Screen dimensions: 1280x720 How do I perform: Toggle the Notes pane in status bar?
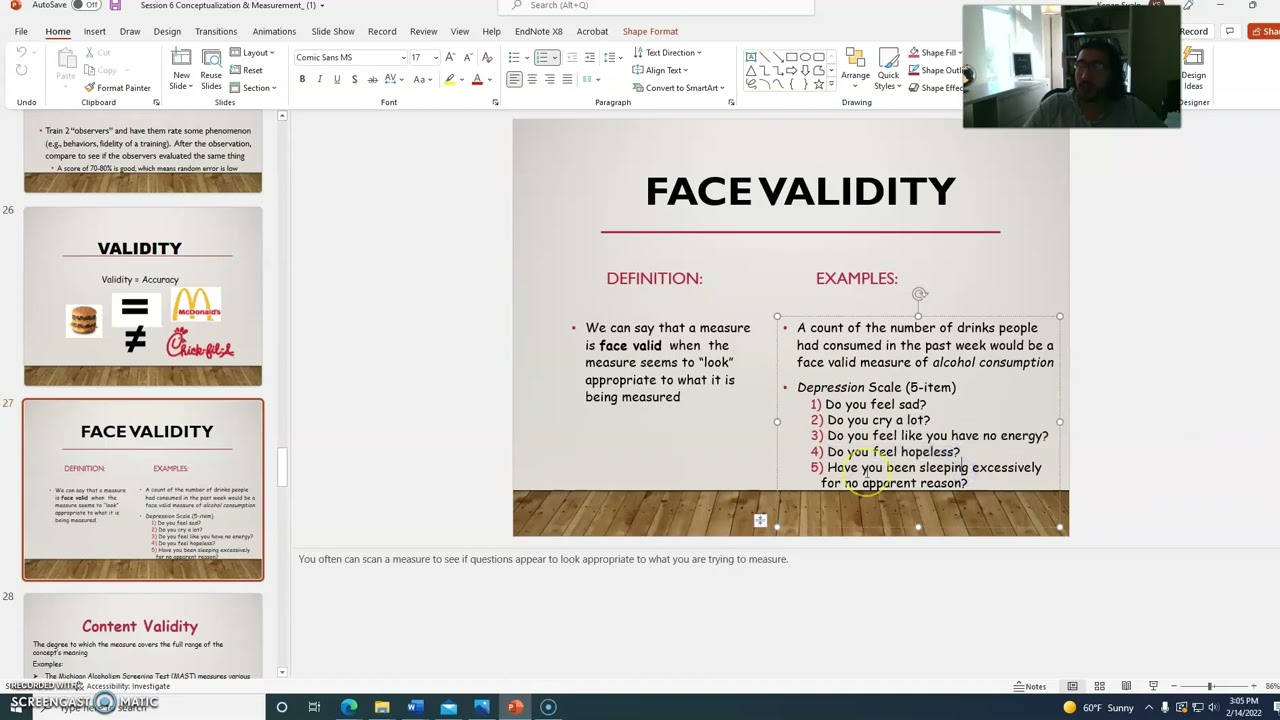coord(1030,686)
